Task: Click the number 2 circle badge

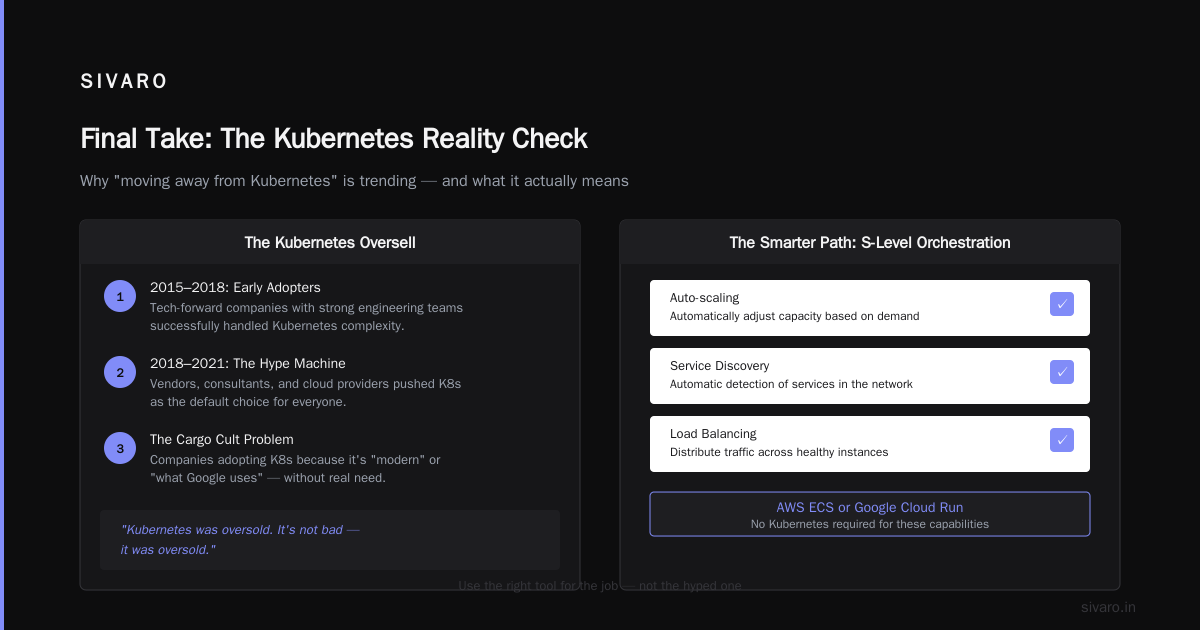Action: pyautogui.click(x=120, y=372)
